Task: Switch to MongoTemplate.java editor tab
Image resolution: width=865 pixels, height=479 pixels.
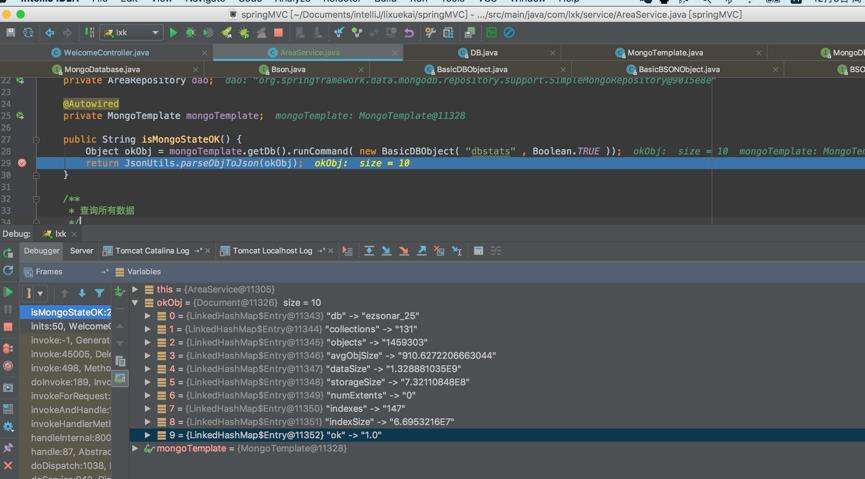Action: [x=665, y=52]
